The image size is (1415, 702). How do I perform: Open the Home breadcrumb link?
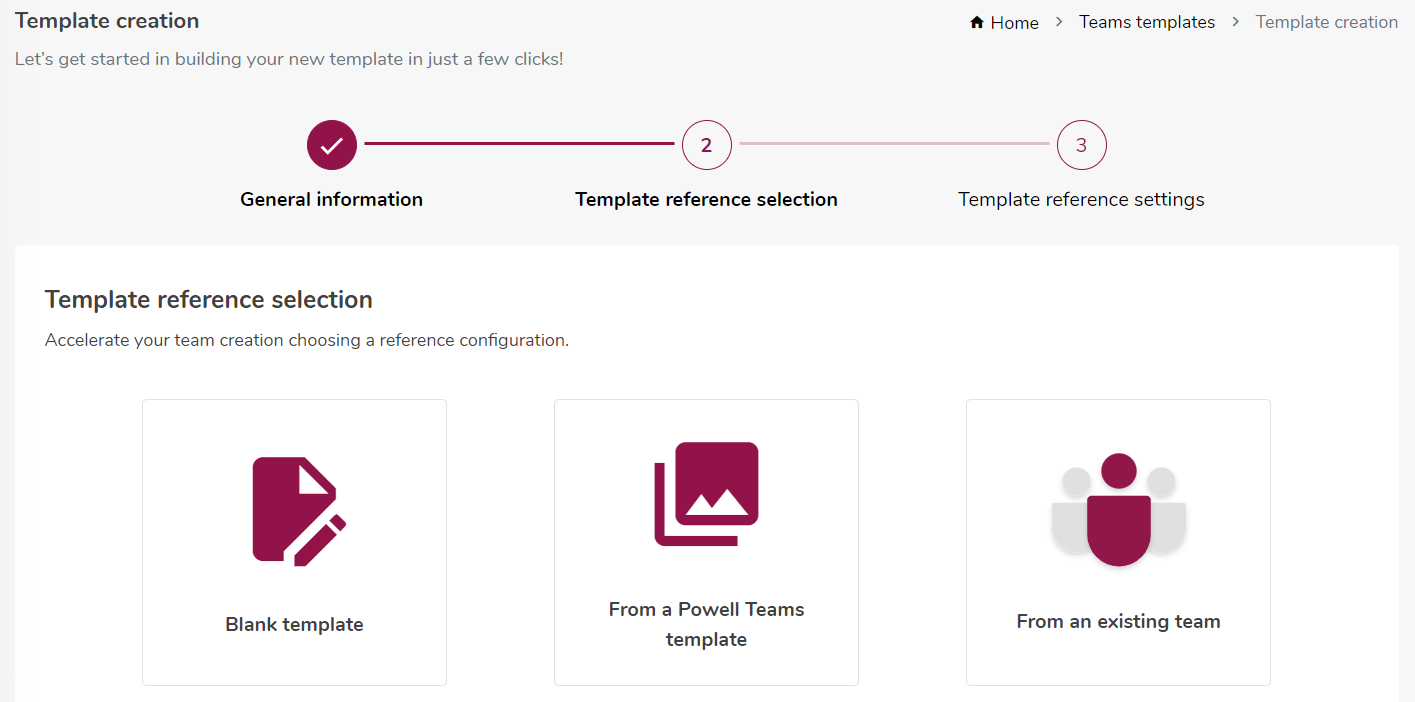[1012, 21]
